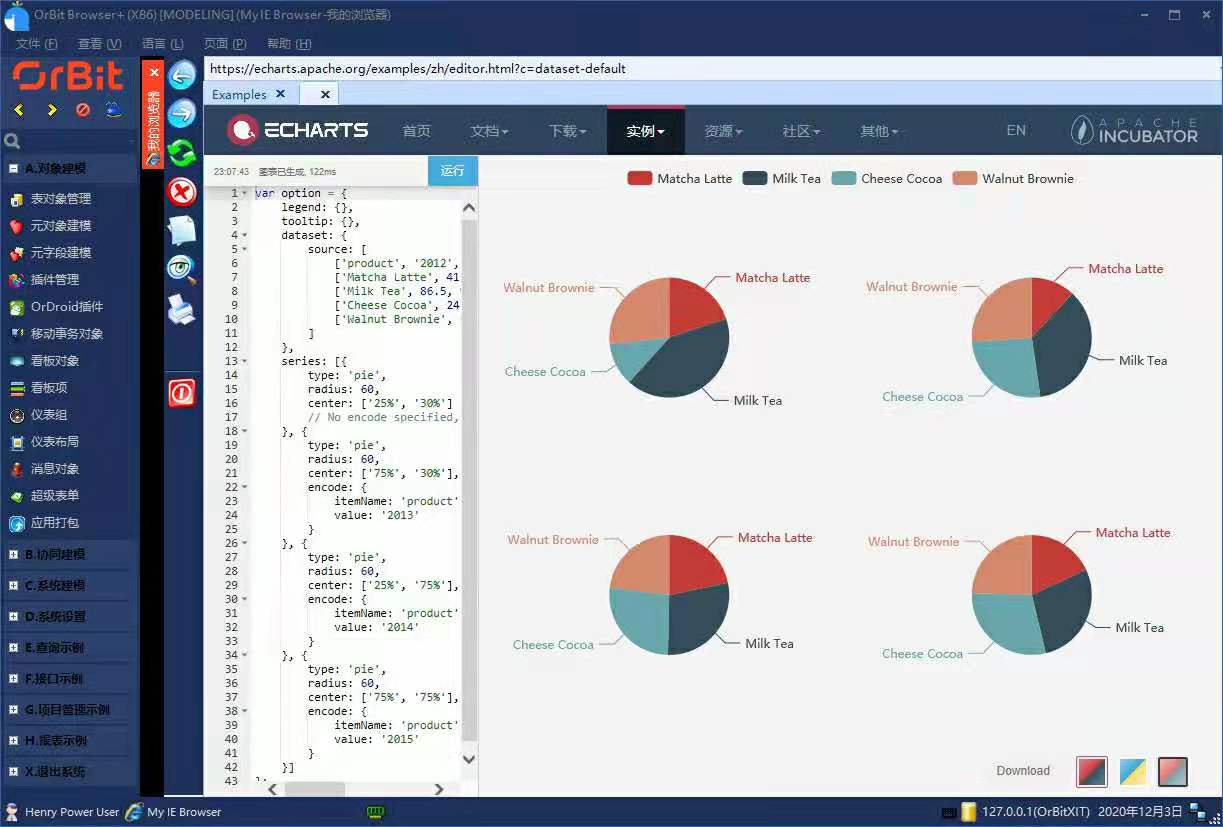The height and width of the screenshot is (827, 1223).
Task: Click the blue forward arrow browser icon
Action: click(182, 113)
